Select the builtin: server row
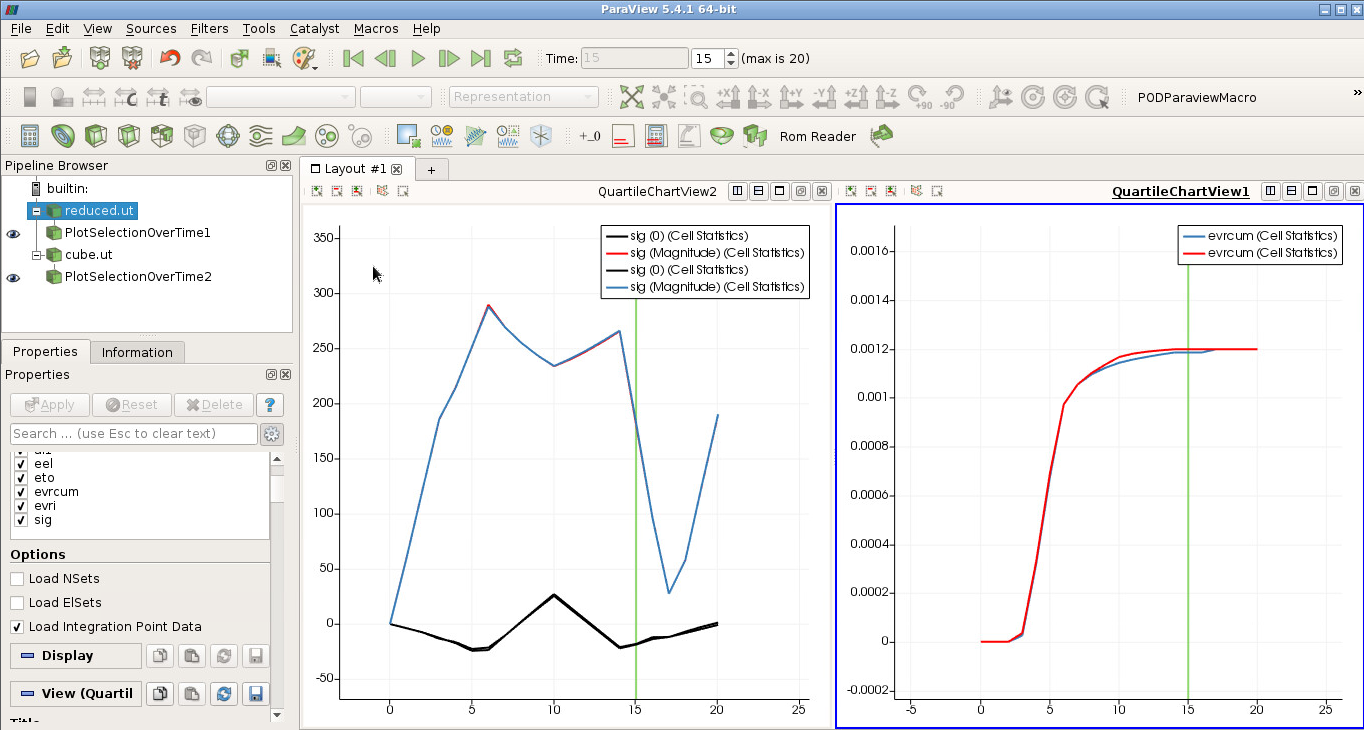The width and height of the screenshot is (1364, 730). pyautogui.click(x=67, y=189)
